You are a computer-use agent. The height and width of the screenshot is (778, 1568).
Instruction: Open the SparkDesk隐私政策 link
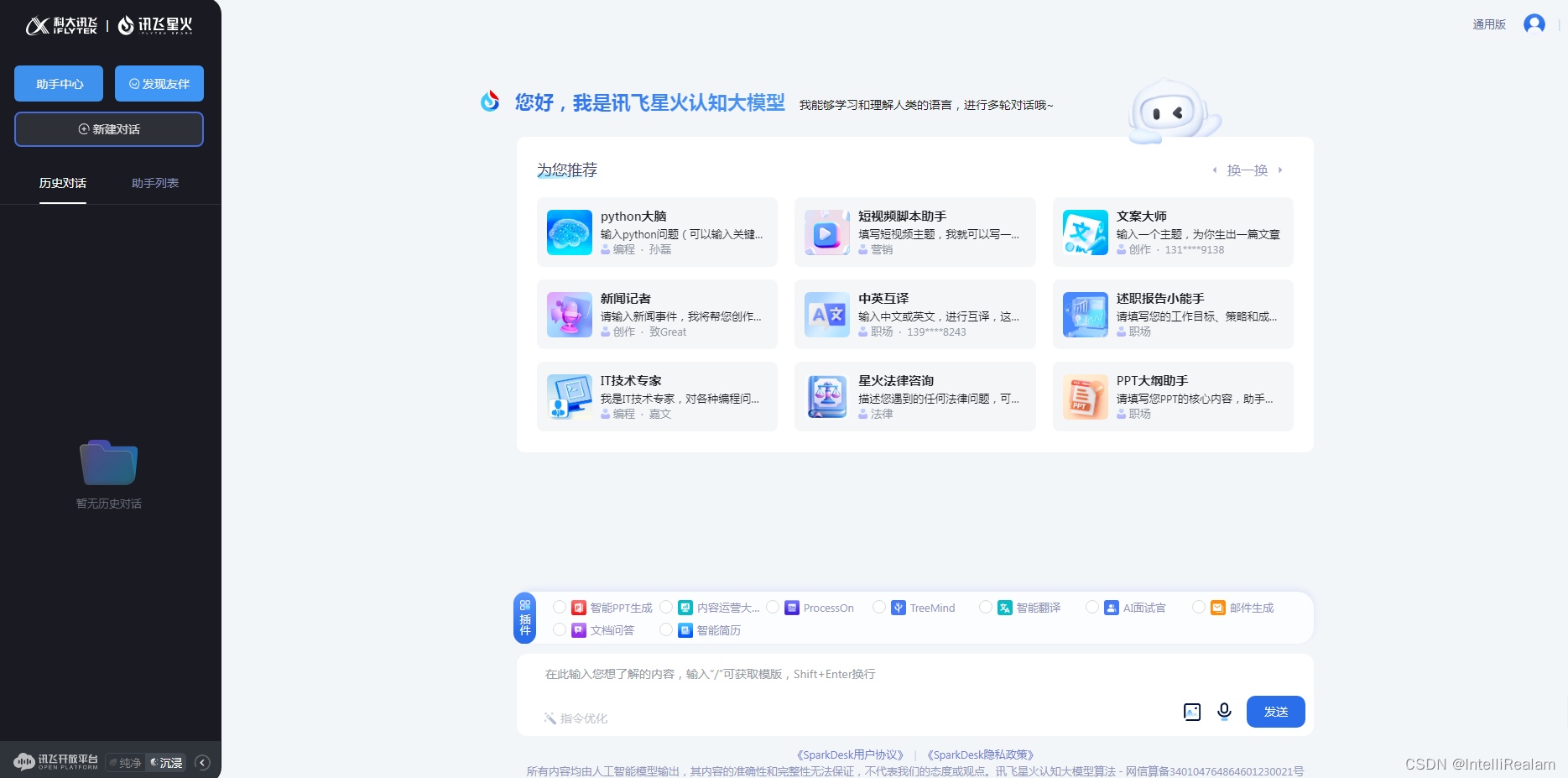pyautogui.click(x=980, y=755)
